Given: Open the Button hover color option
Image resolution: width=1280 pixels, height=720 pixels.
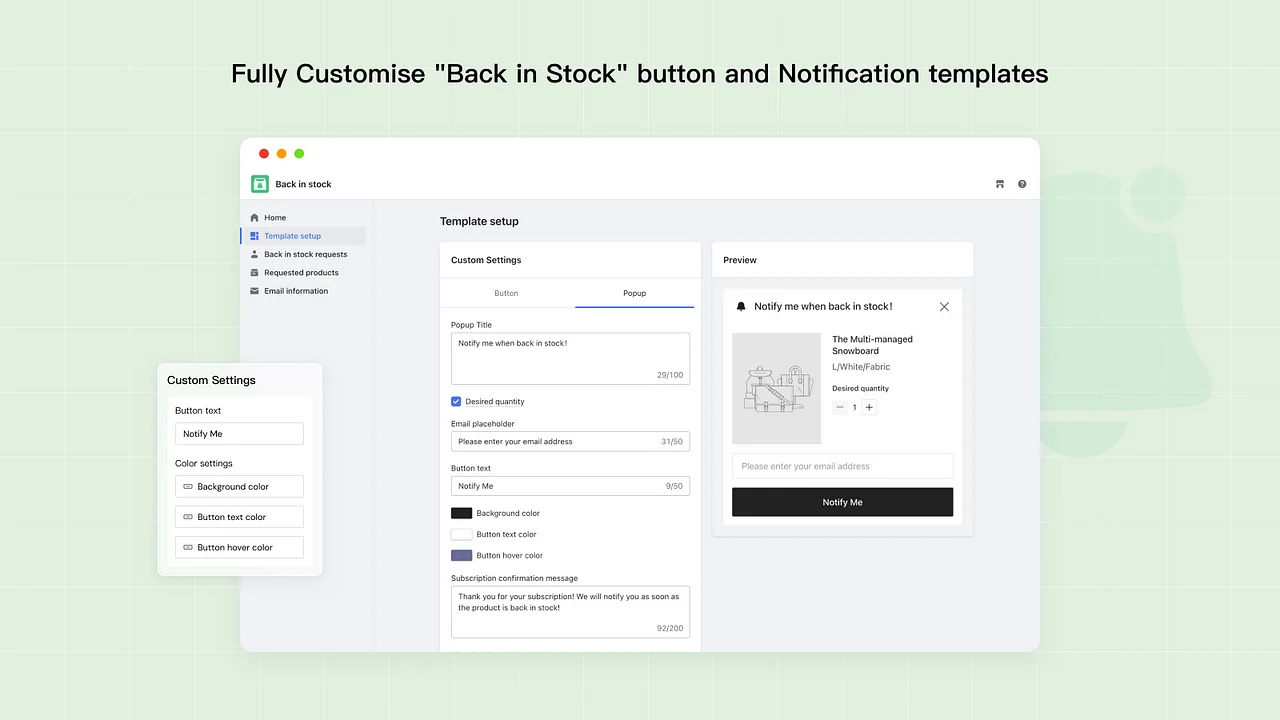Looking at the screenshot, I should (x=239, y=547).
